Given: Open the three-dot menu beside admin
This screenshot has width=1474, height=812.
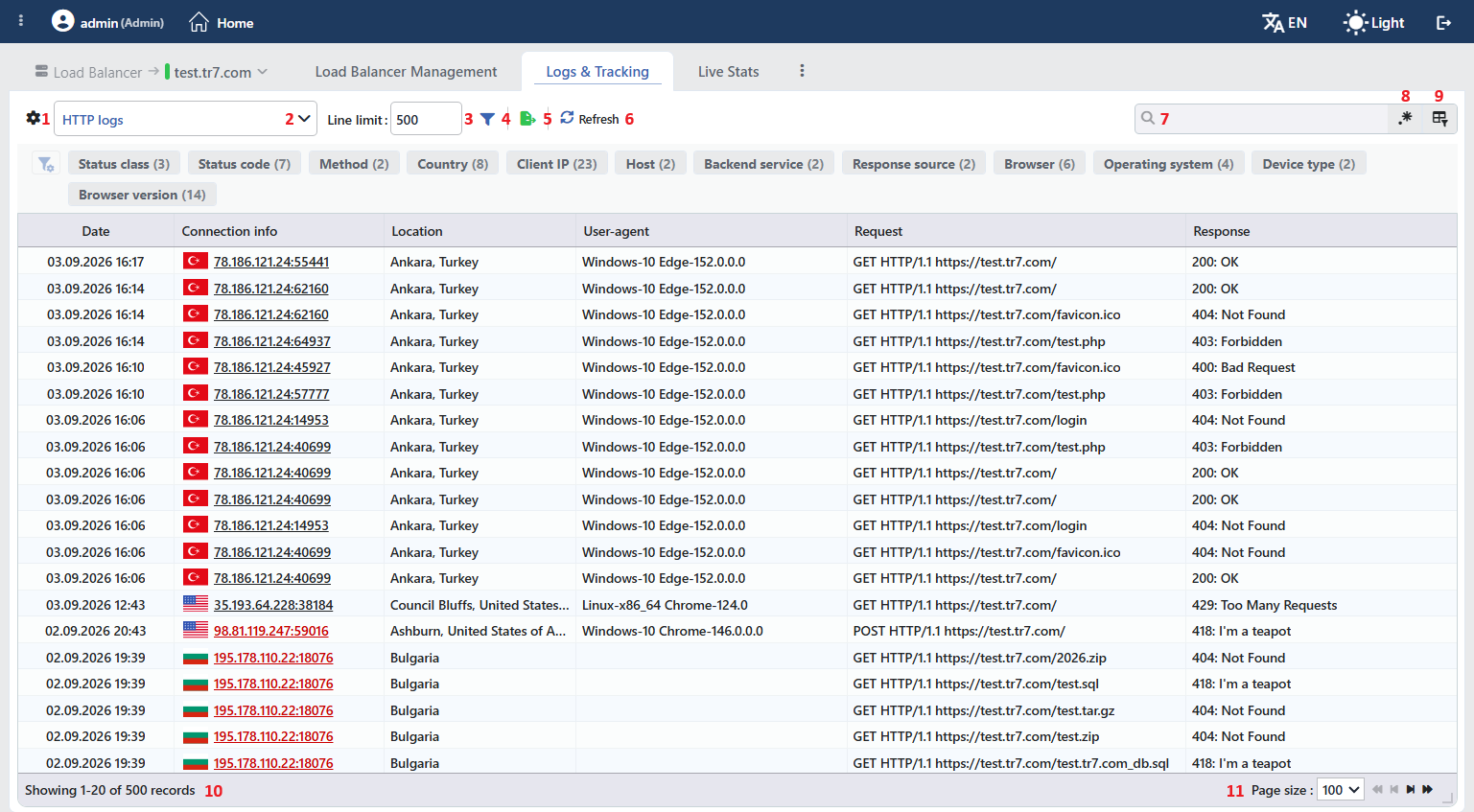Looking at the screenshot, I should click(x=21, y=20).
